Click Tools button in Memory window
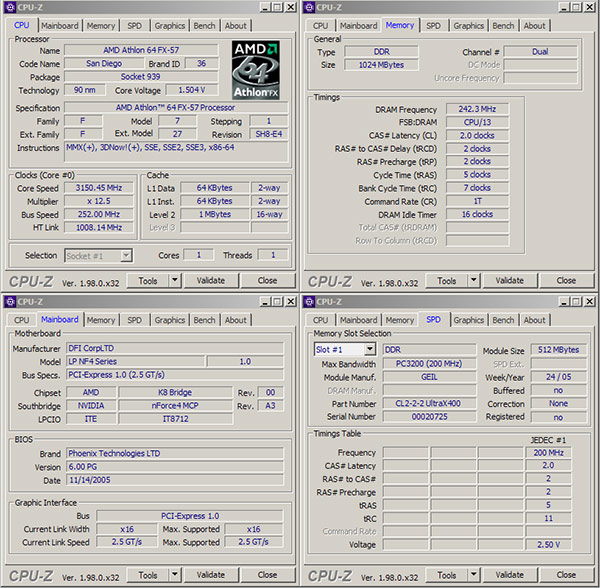 coord(447,280)
